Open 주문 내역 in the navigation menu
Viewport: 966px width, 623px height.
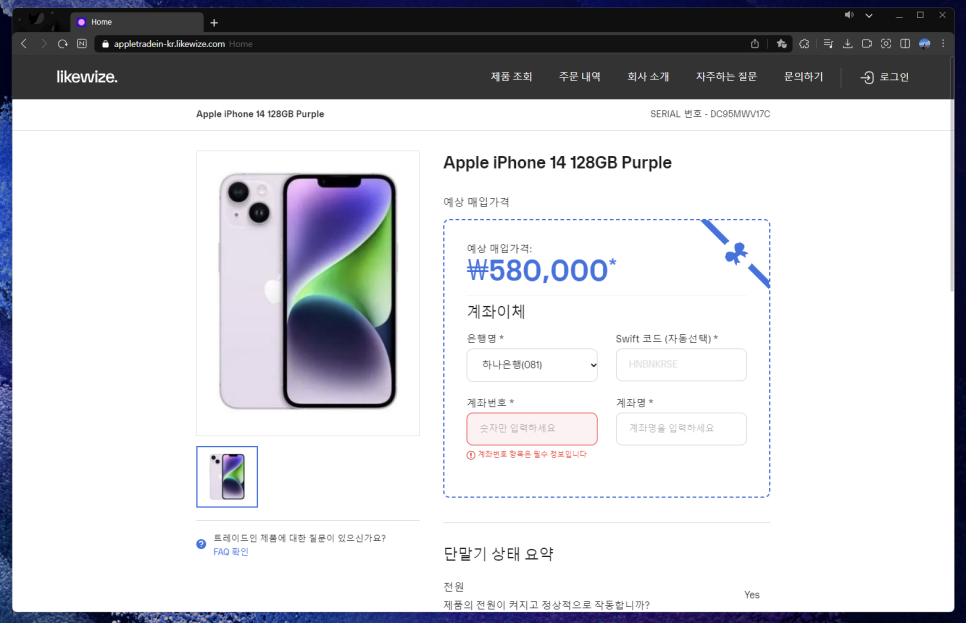tap(580, 77)
